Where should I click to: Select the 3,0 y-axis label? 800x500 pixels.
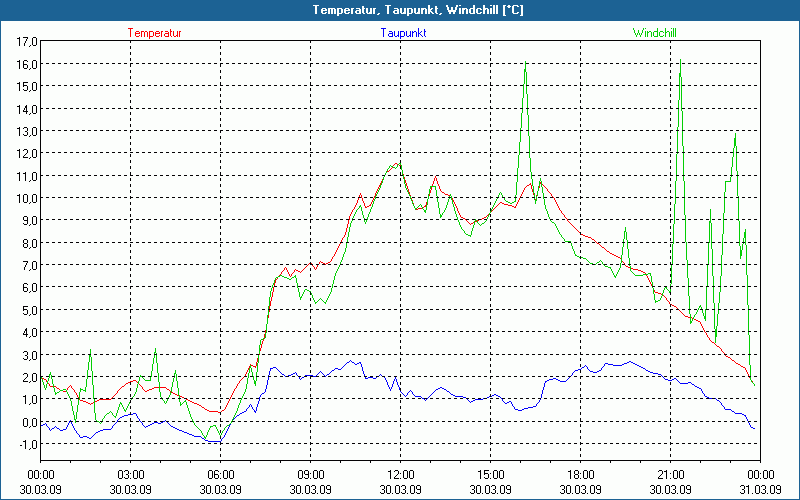click(x=30, y=355)
